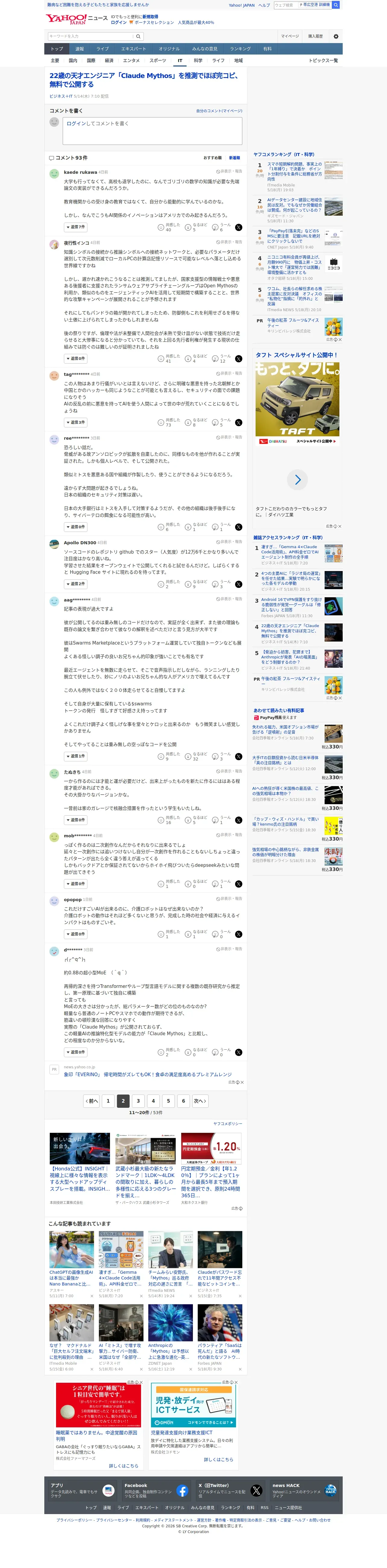Open トピックス一覧 link
Image resolution: width=387 pixels, height=1568 pixels.
point(323,61)
